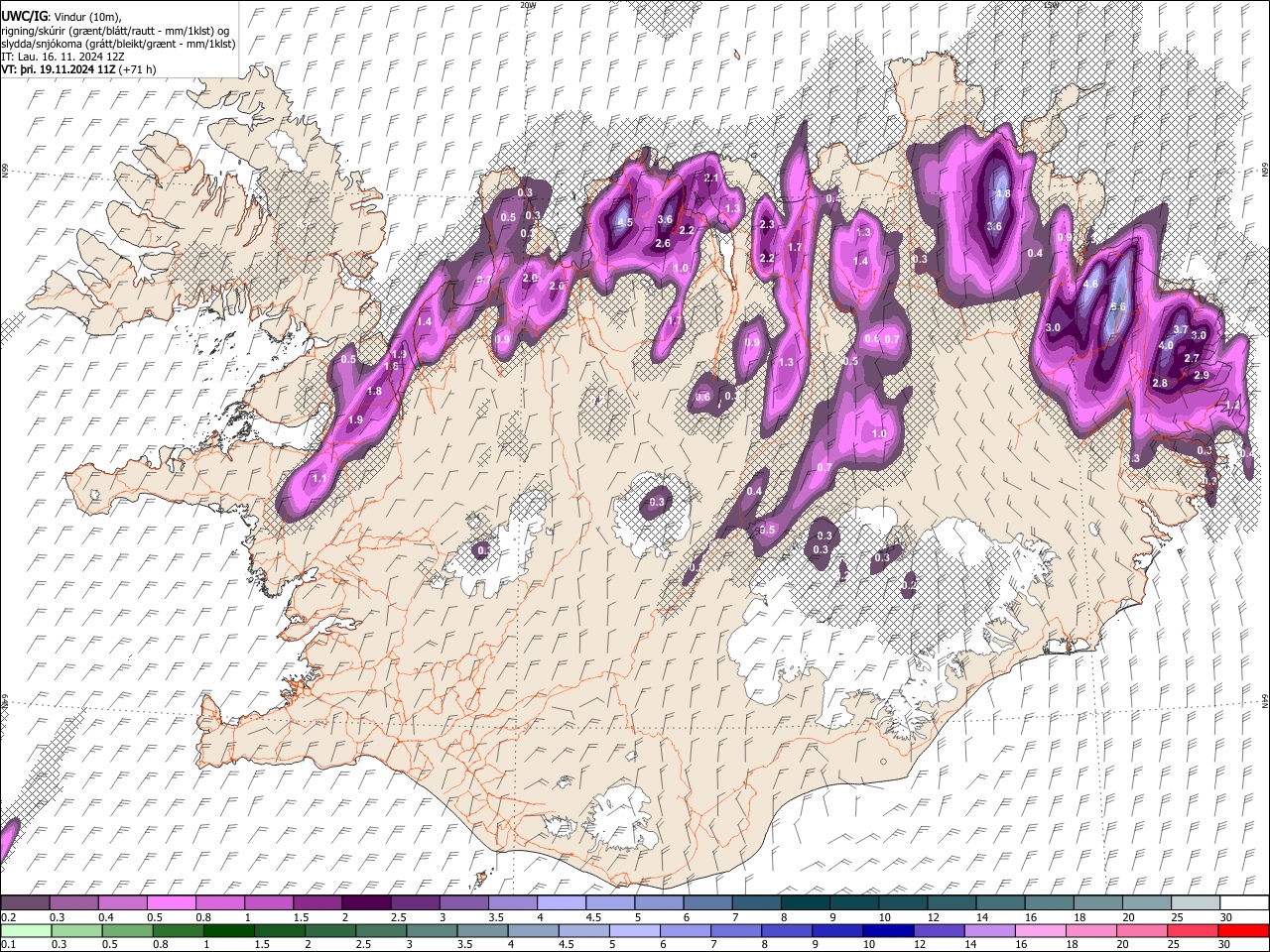Image resolution: width=1270 pixels, height=952 pixels.
Task: Click the navy blue swatch starting at 10 in lower legend
Action: pos(888,930)
